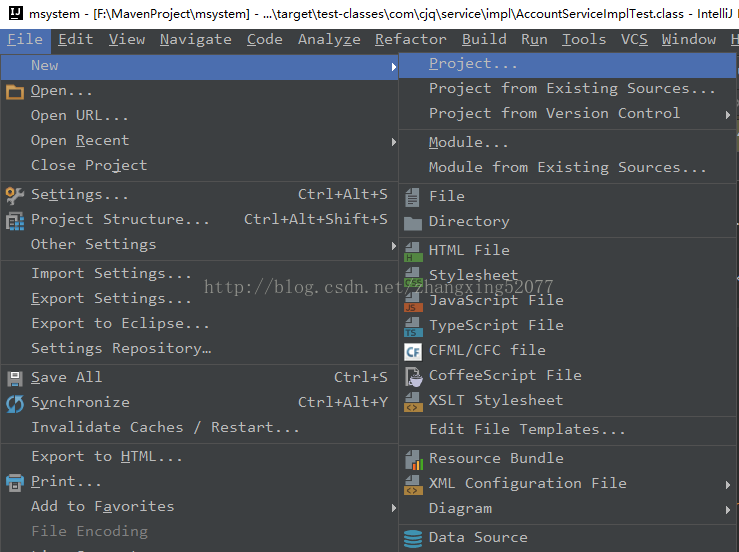
Task: Click the XML Configuration File icon
Action: 413,485
